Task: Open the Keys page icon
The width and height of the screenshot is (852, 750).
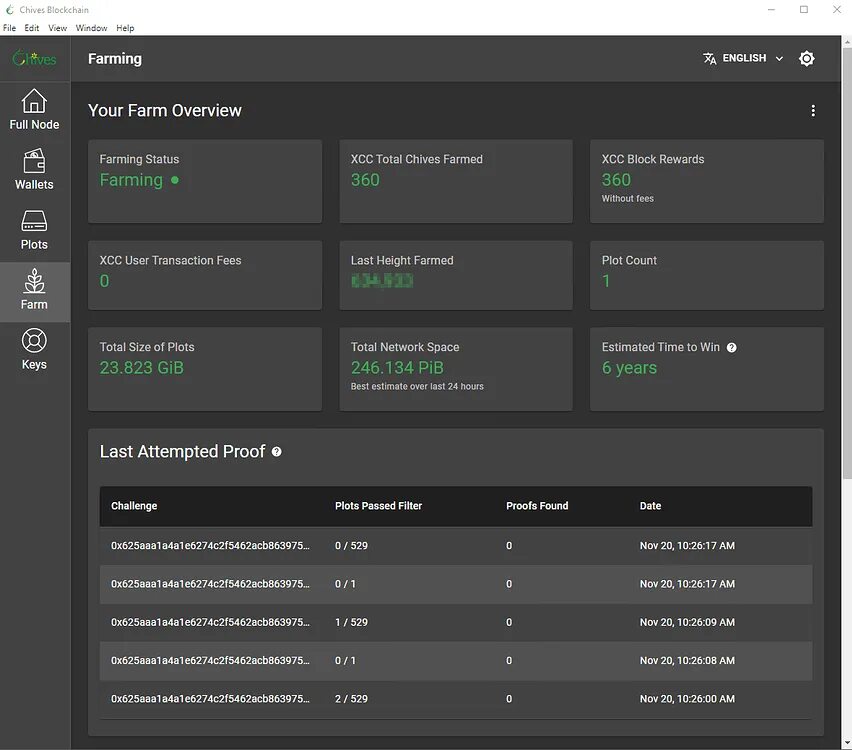Action: [34, 342]
